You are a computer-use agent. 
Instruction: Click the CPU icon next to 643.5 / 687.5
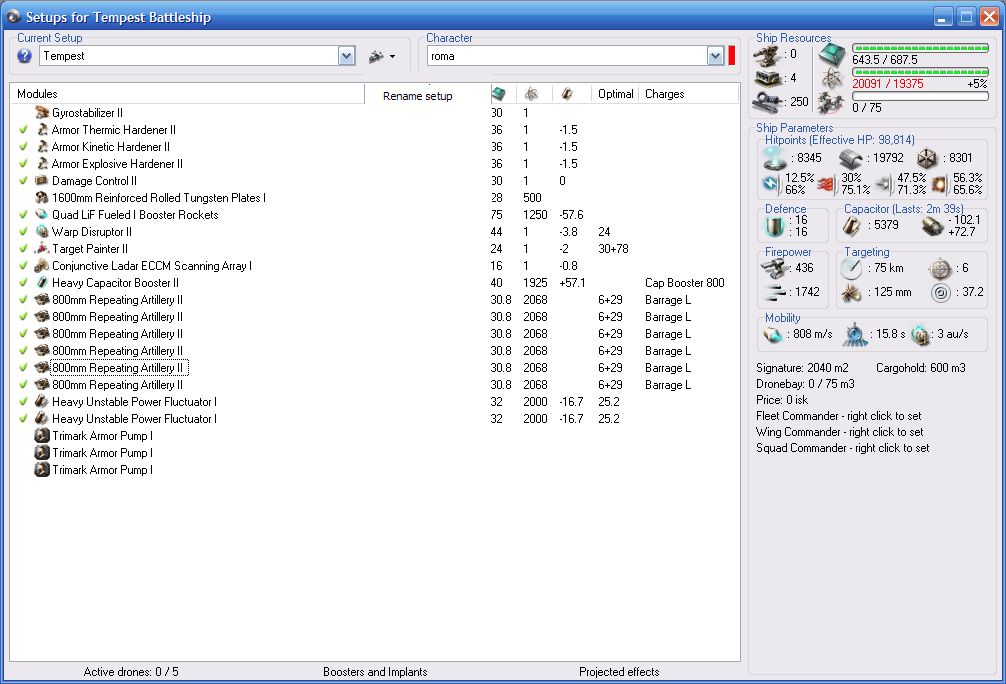point(832,56)
